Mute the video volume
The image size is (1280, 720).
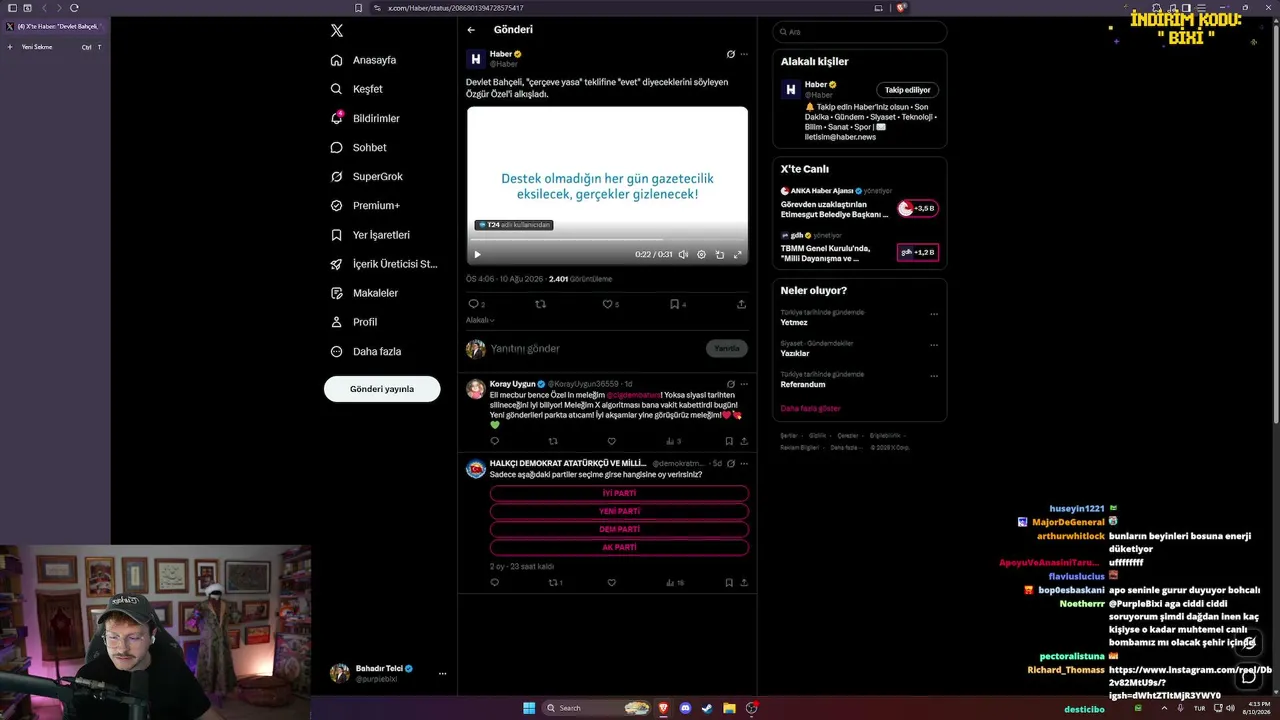683,255
